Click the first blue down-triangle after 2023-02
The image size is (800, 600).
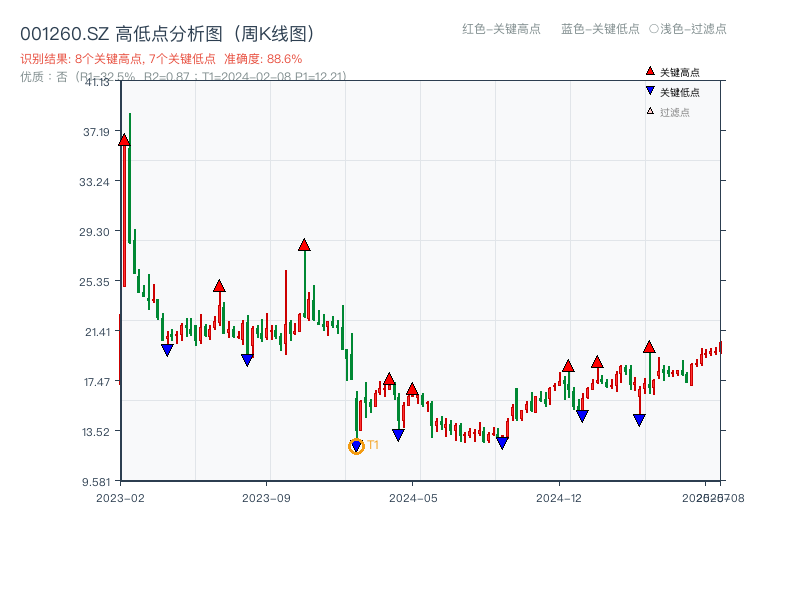point(166,349)
